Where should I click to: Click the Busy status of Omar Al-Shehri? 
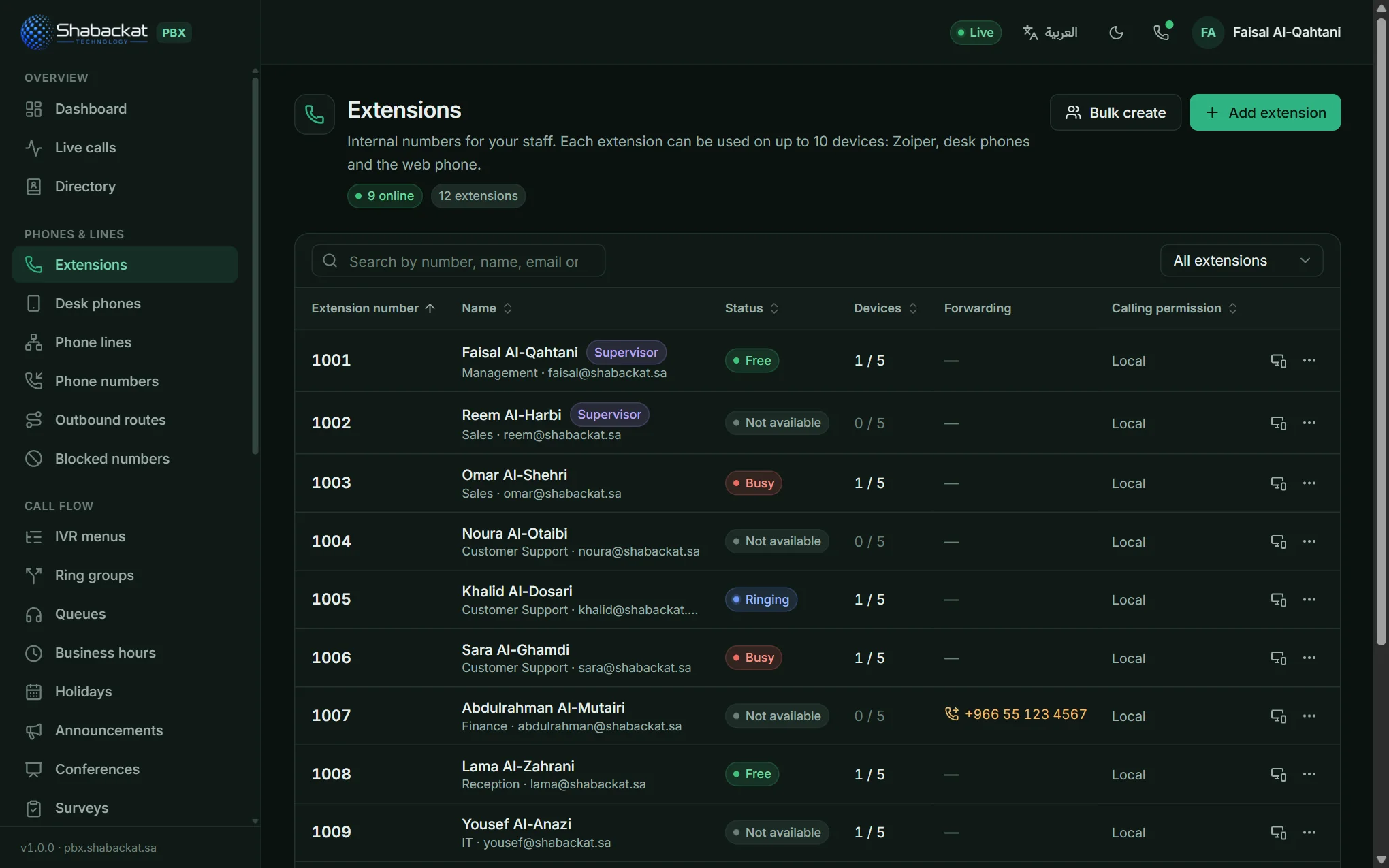click(x=753, y=483)
